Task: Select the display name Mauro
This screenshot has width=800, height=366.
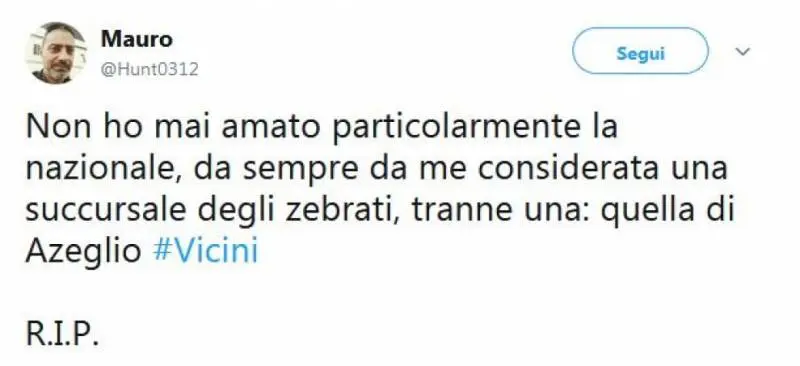Action: [137, 39]
